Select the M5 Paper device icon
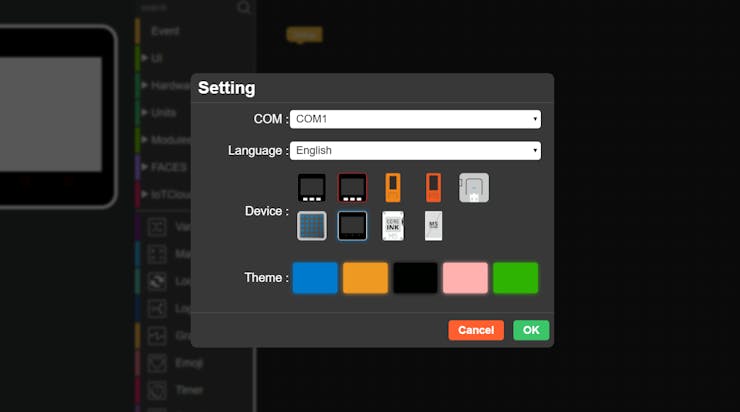Image resolution: width=740 pixels, height=412 pixels. 433,226
